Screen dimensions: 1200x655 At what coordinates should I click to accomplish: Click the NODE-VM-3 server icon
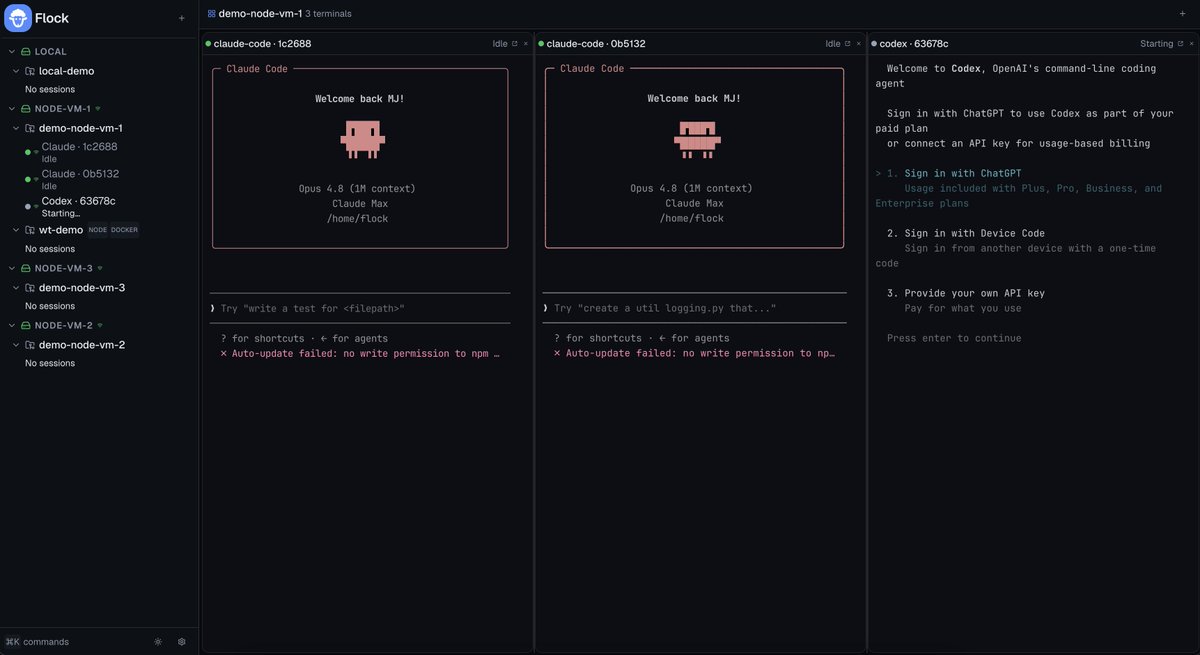(x=26, y=268)
